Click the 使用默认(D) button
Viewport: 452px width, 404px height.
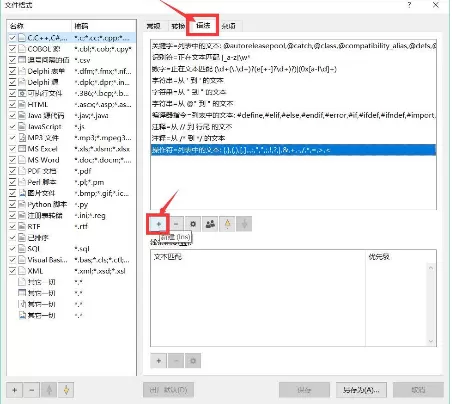(x=168, y=390)
